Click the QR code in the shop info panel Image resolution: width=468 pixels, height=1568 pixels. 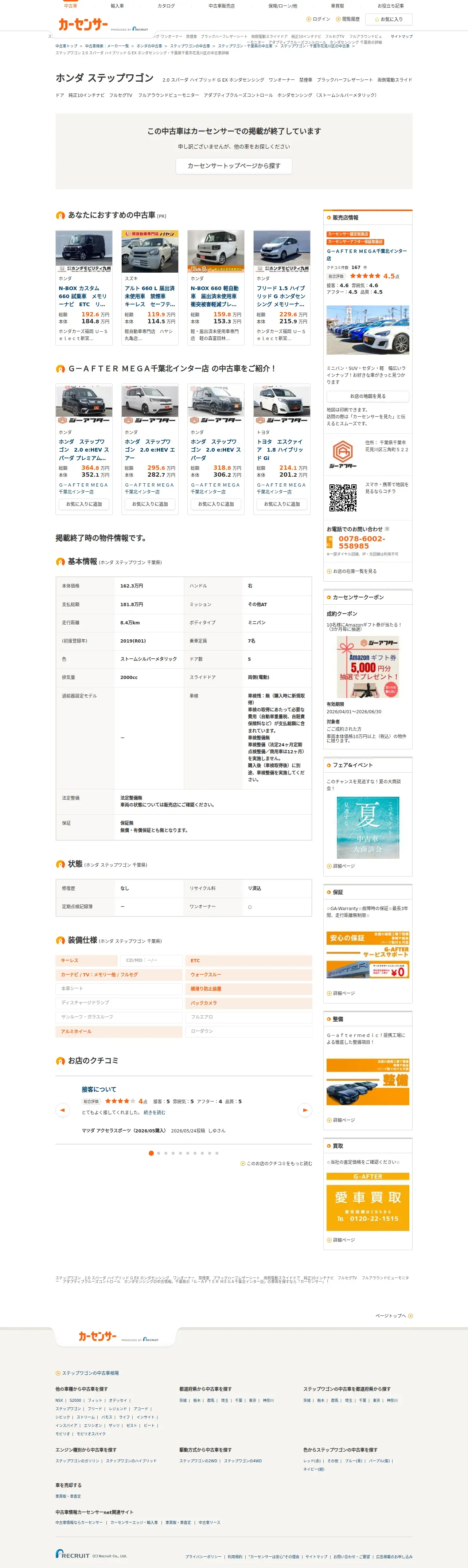(343, 497)
